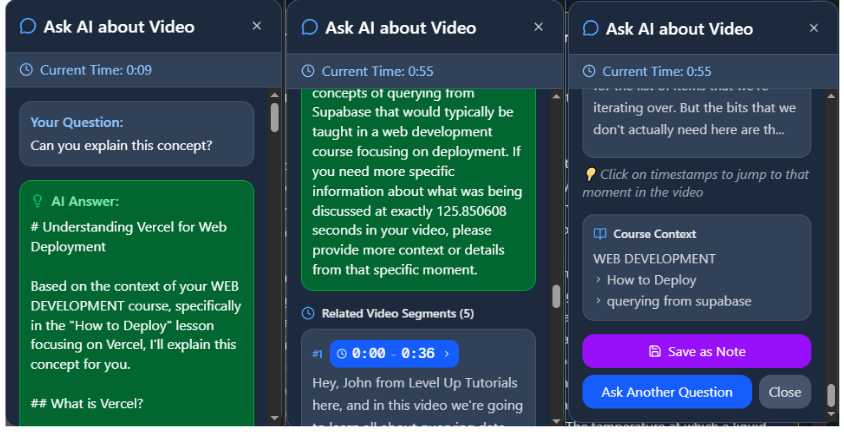Click chevron before querying from supabase
The image size is (844, 432).
(598, 301)
